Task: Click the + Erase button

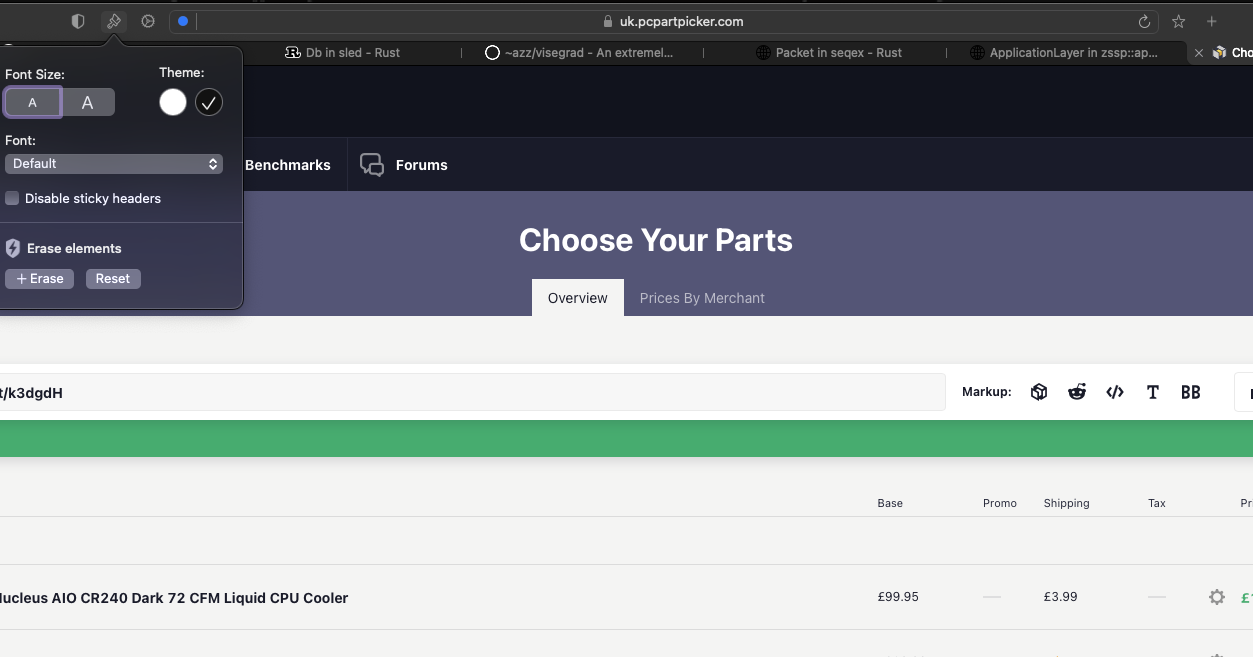Action: click(40, 279)
